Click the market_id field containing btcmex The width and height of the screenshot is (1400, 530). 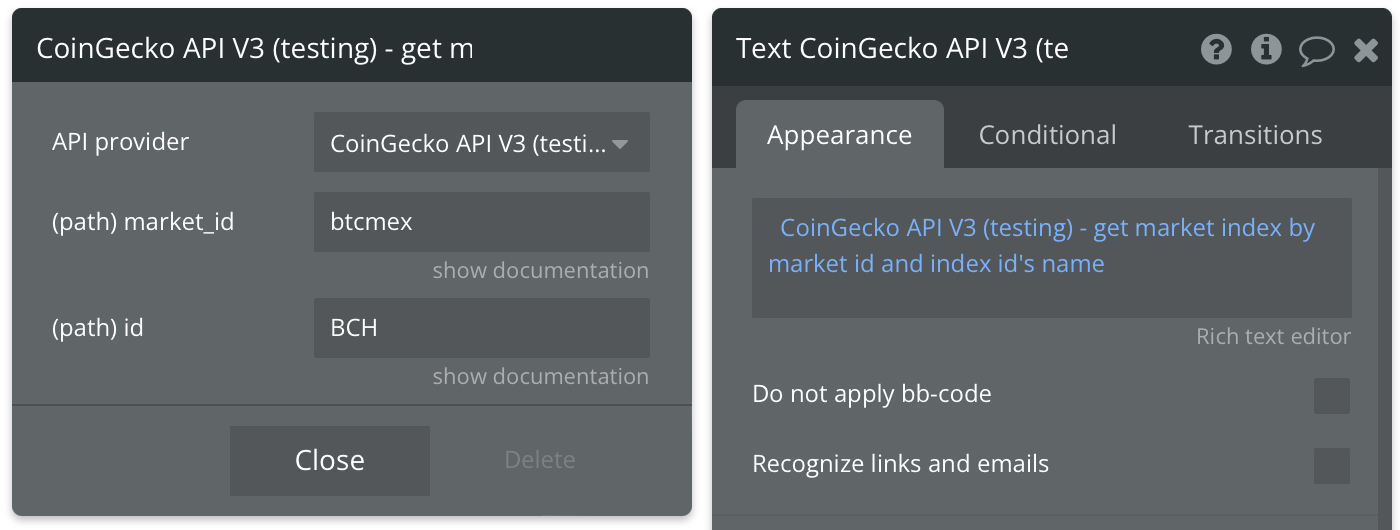(x=482, y=222)
